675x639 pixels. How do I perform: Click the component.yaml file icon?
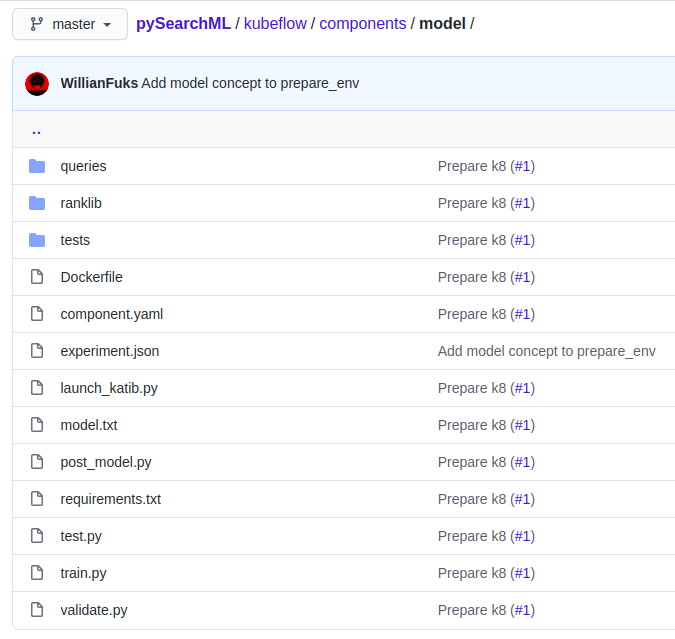(37, 314)
